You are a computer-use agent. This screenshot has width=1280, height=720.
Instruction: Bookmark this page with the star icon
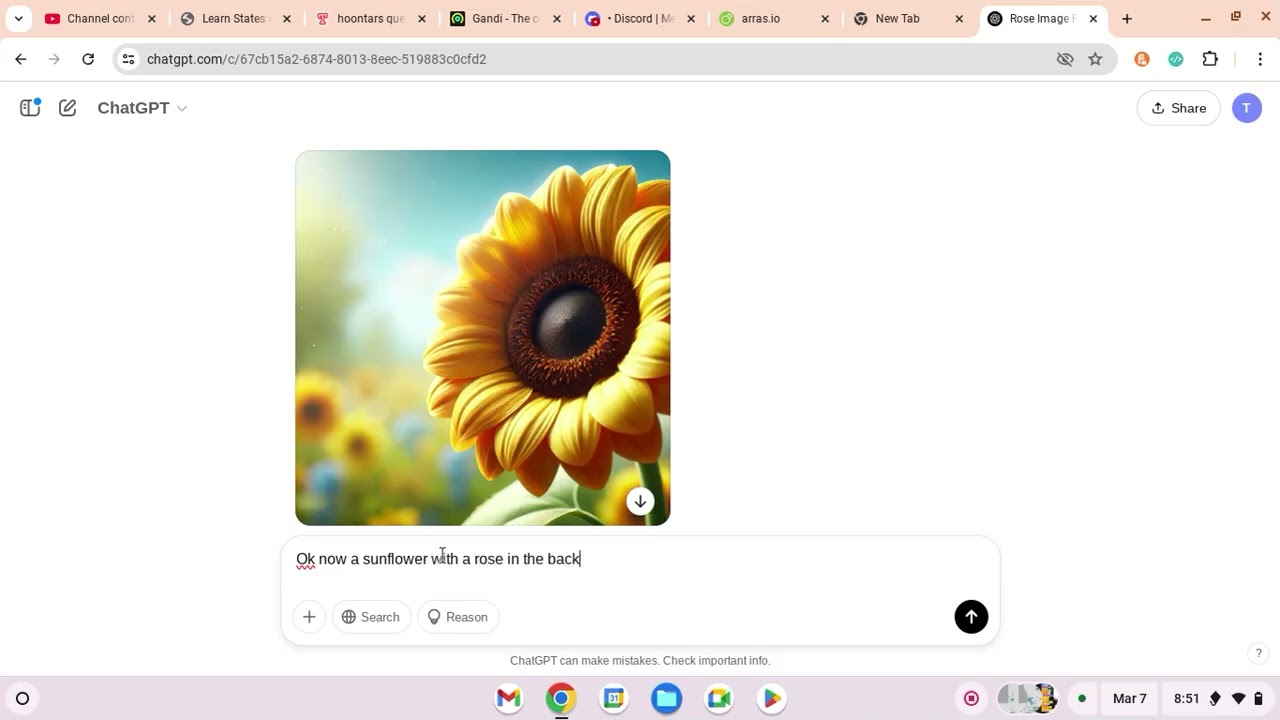(1095, 59)
